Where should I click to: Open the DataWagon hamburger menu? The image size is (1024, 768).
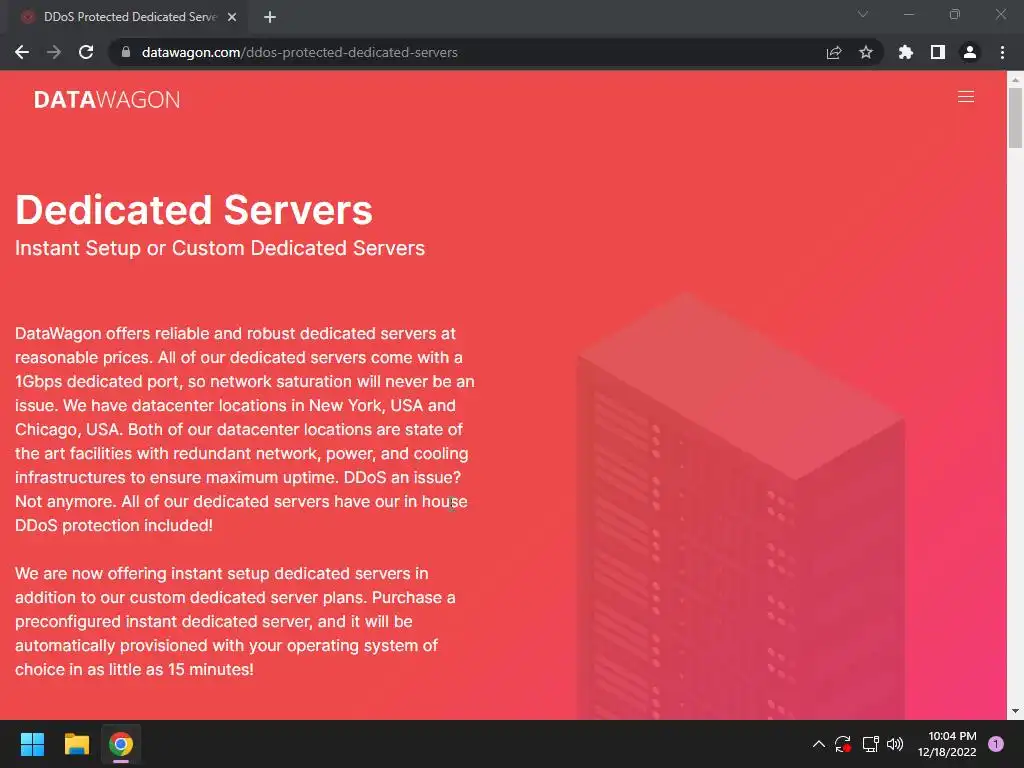966,97
